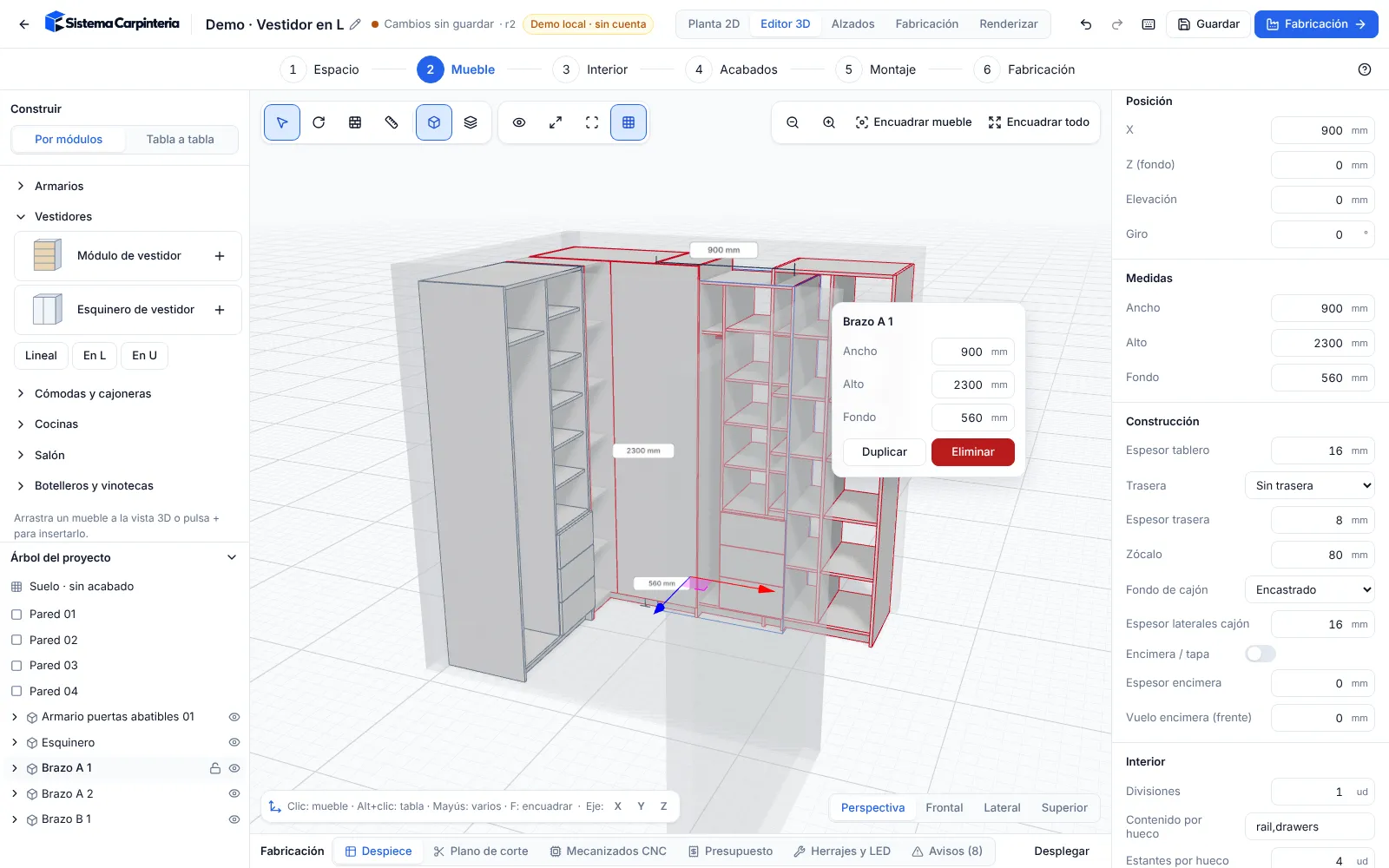Undo the last change
The height and width of the screenshot is (868, 1389).
click(x=1086, y=24)
